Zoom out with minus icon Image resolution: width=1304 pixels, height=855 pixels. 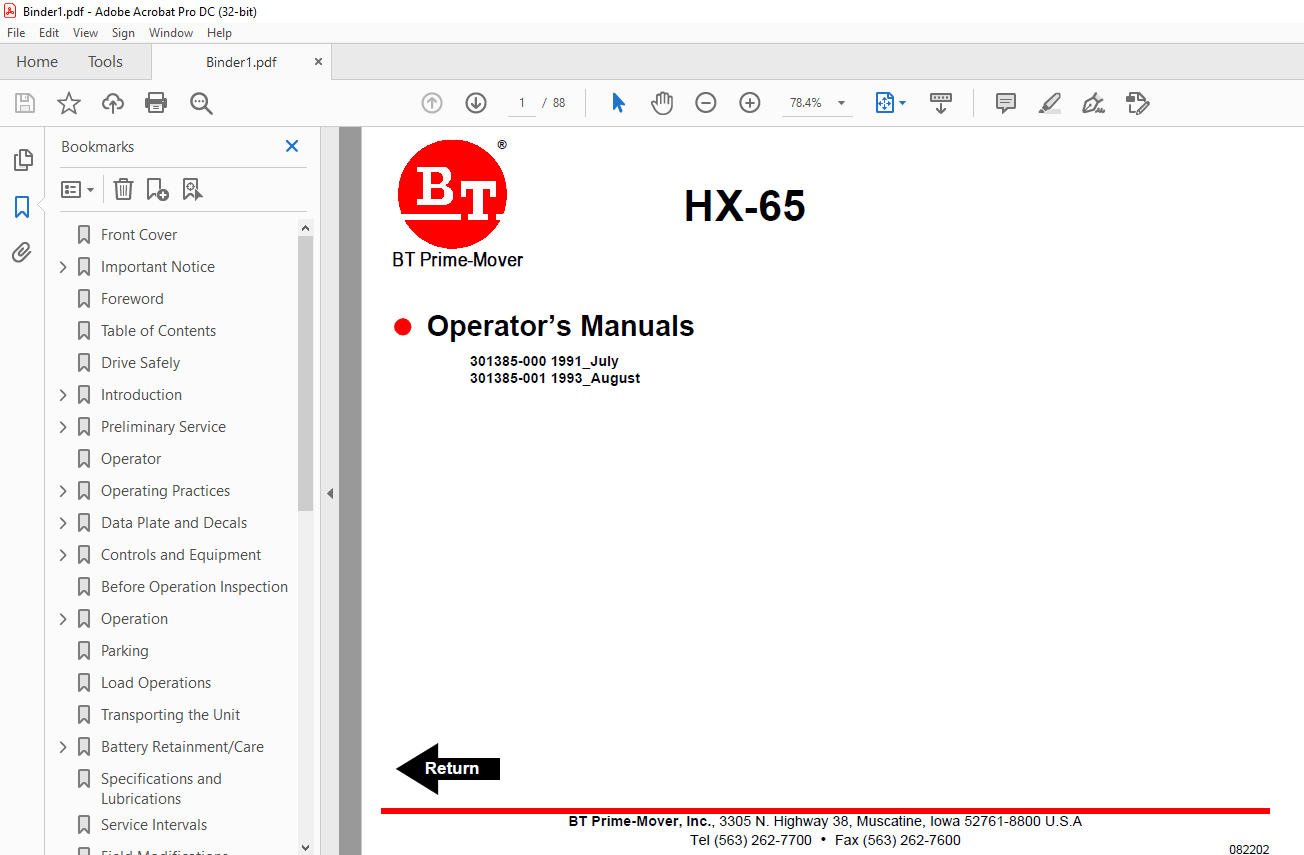click(706, 103)
